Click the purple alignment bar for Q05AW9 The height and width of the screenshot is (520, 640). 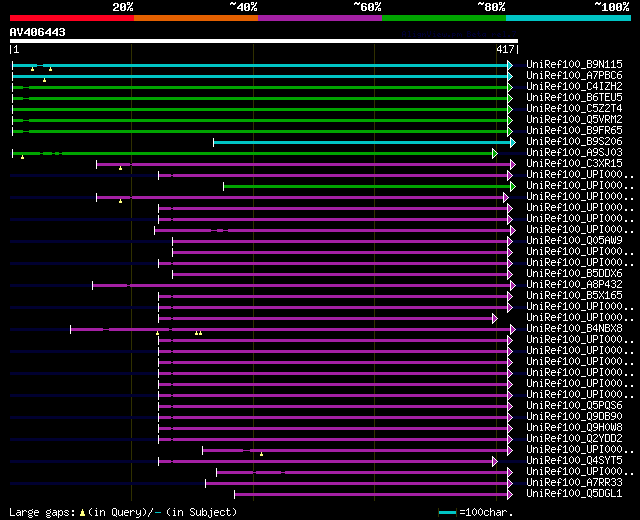click(340, 242)
